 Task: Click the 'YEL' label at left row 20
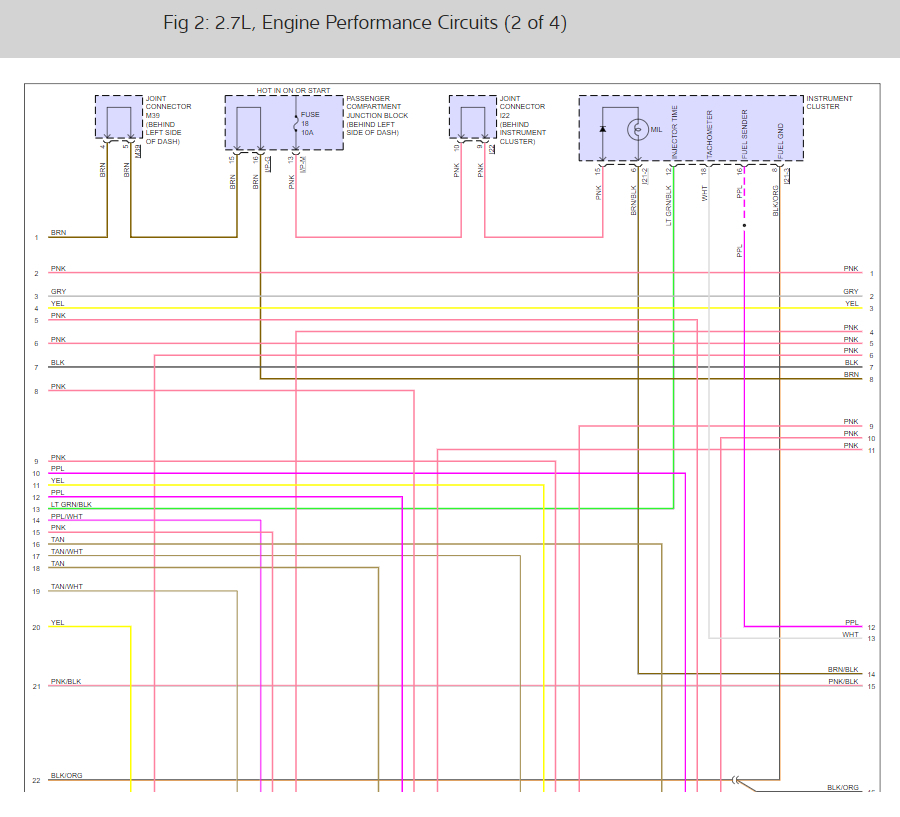57,623
